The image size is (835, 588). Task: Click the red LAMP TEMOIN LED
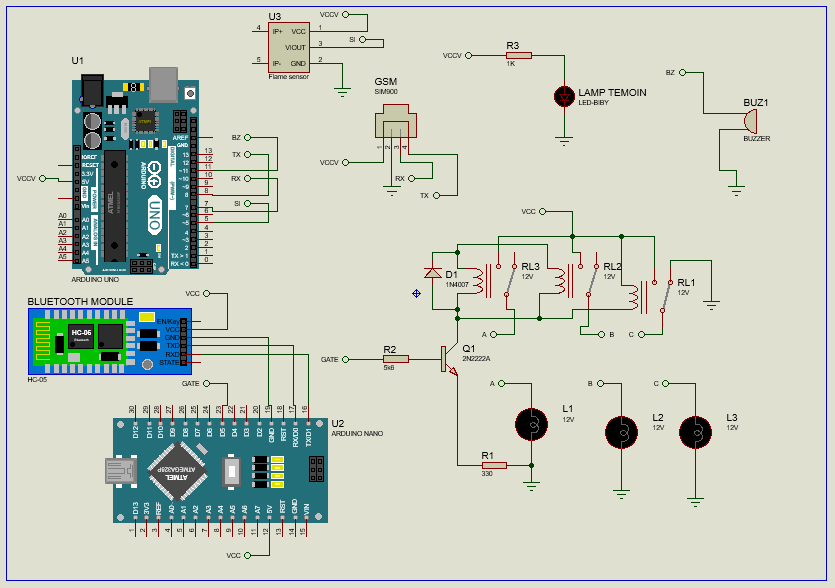point(565,97)
